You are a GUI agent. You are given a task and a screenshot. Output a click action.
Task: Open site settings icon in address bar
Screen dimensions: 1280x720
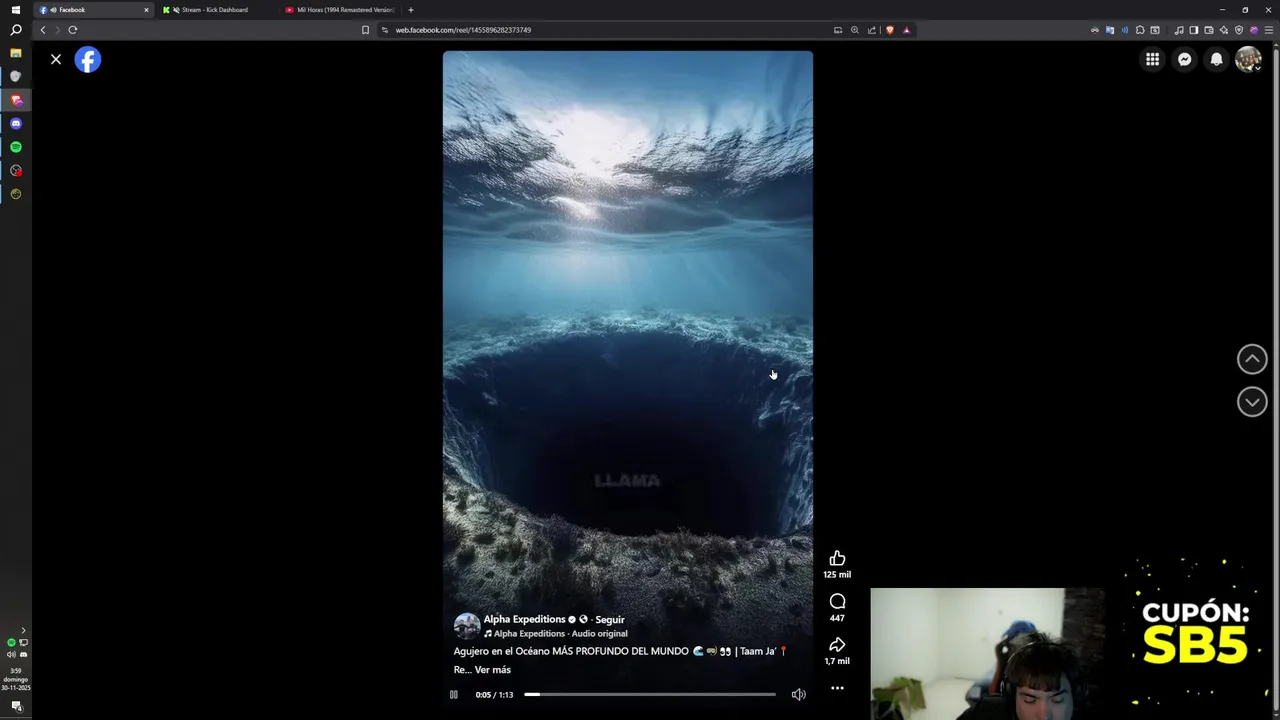pyautogui.click(x=385, y=30)
